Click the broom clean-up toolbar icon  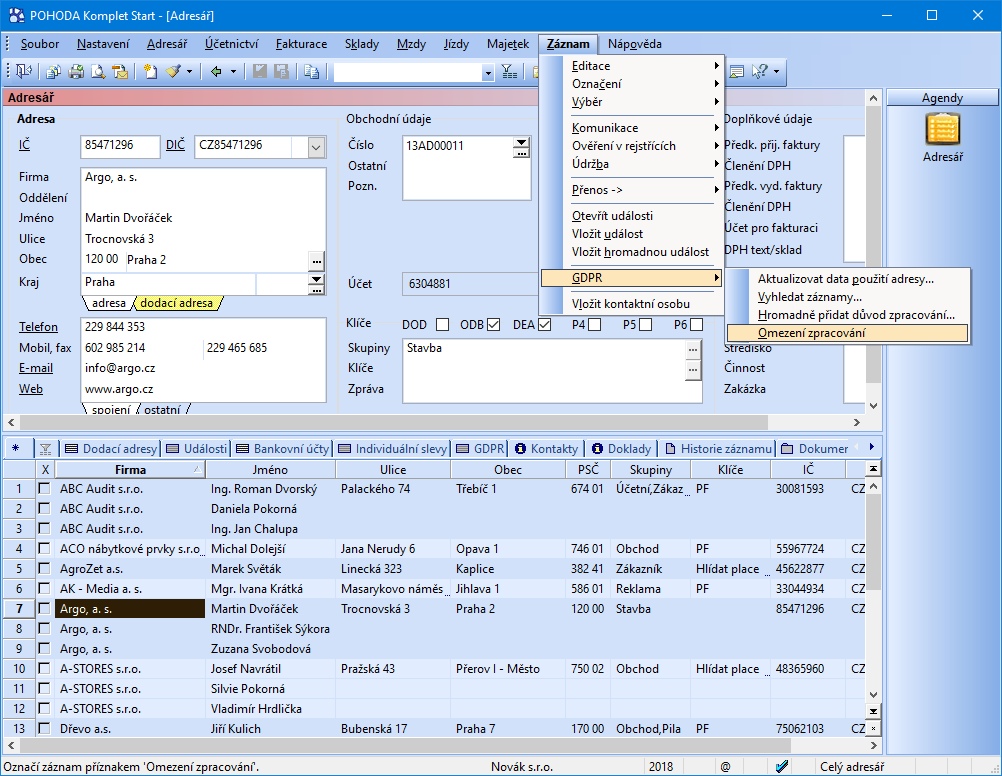point(173,72)
